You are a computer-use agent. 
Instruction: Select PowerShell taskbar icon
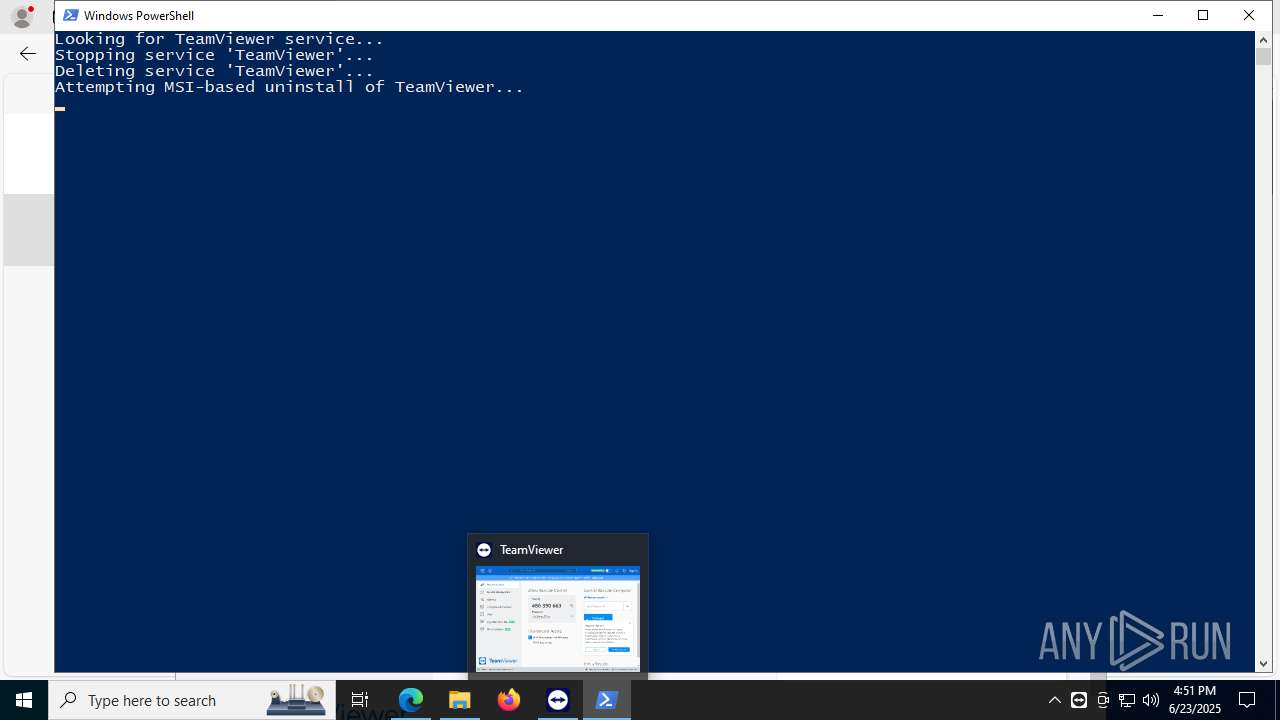(607, 700)
